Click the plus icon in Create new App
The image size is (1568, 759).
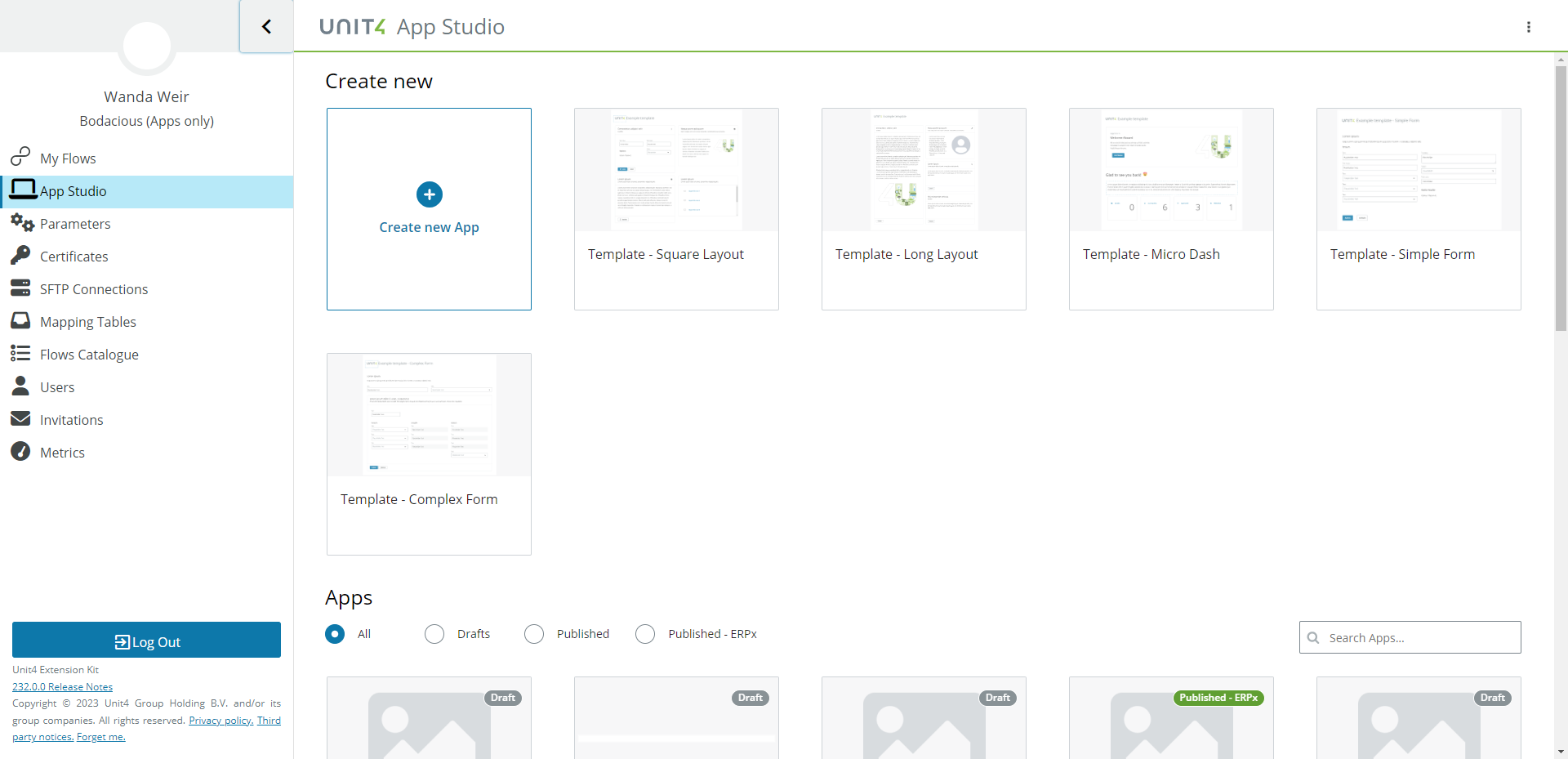point(430,194)
